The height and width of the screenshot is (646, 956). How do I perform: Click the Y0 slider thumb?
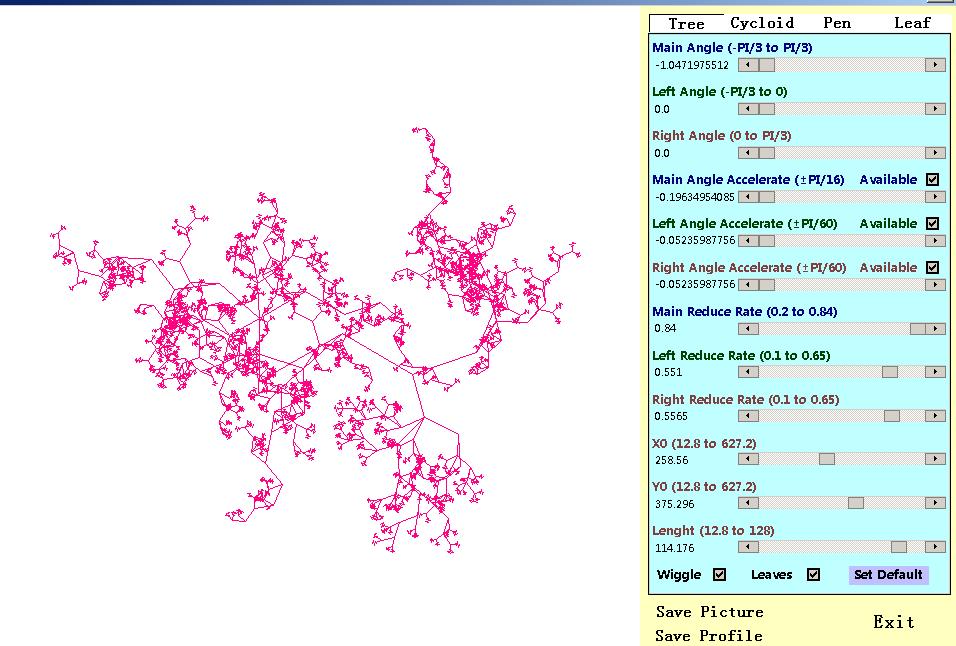tap(856, 503)
